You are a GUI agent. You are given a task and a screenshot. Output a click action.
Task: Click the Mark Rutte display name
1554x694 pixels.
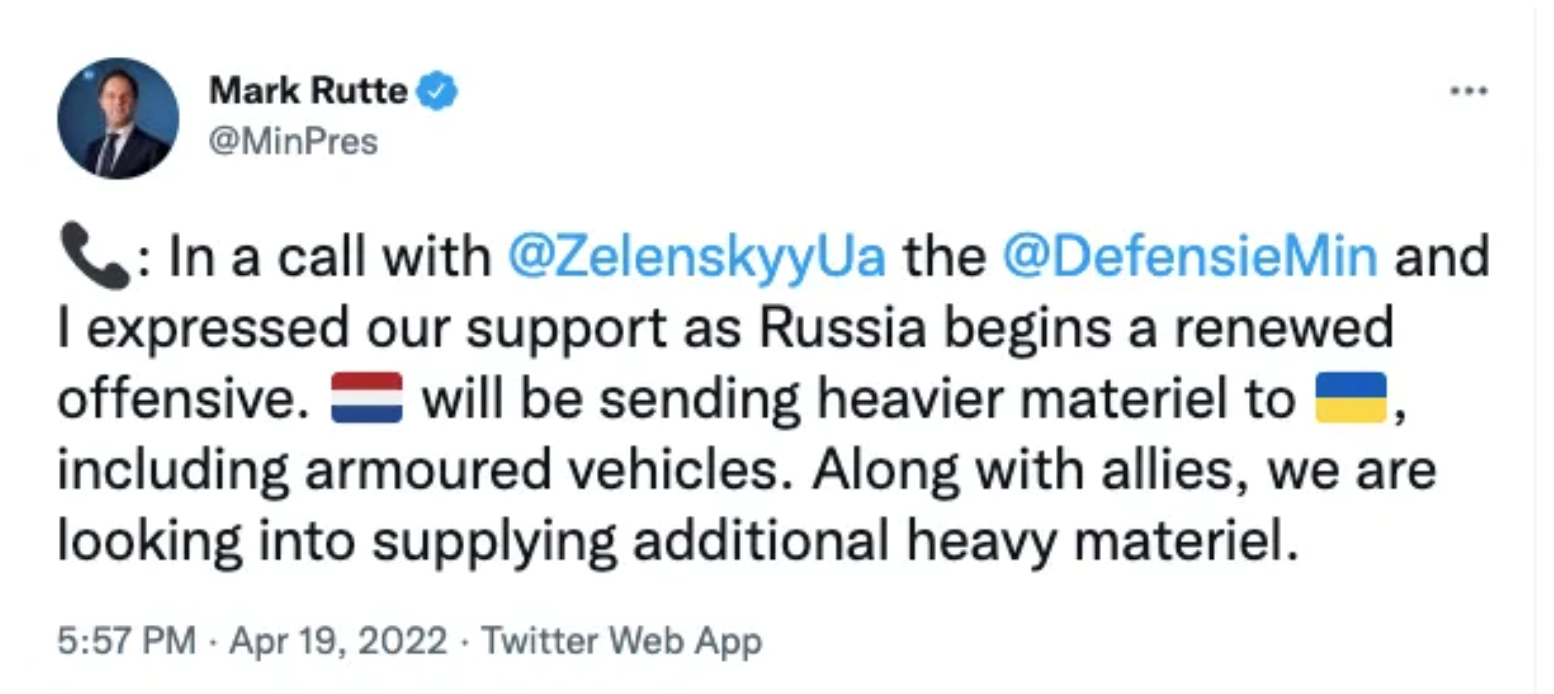(308, 91)
